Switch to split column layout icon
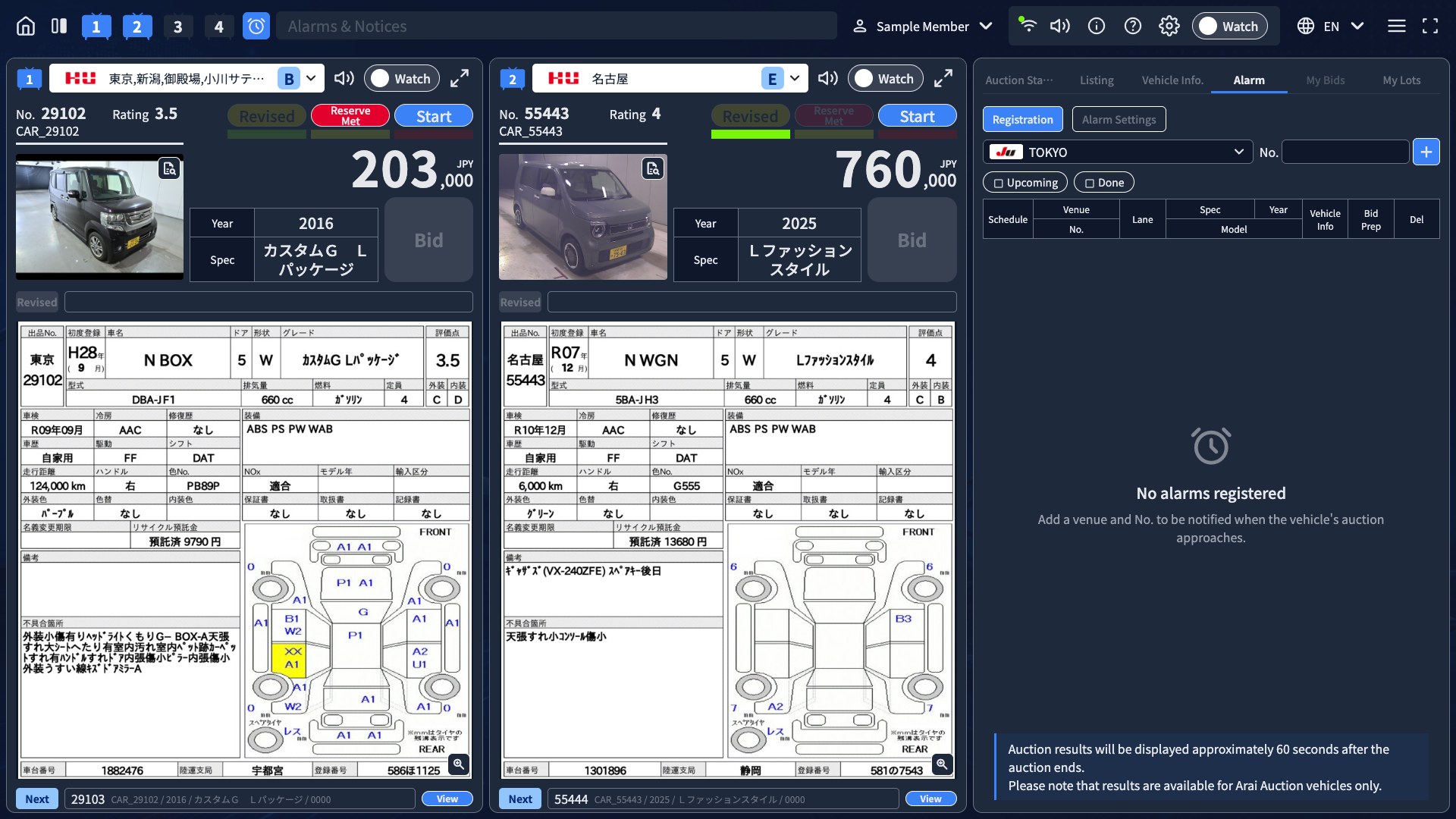 (x=59, y=26)
